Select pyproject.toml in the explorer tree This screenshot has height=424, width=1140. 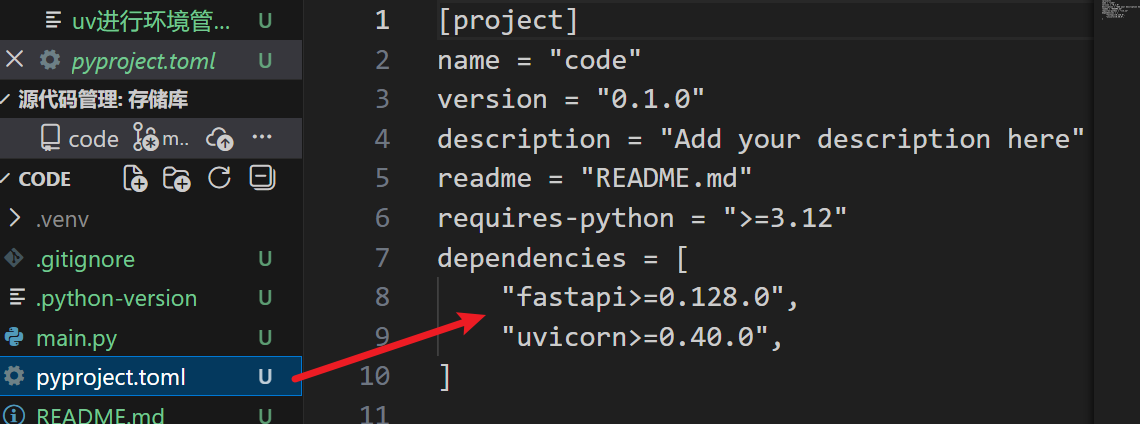(110, 378)
